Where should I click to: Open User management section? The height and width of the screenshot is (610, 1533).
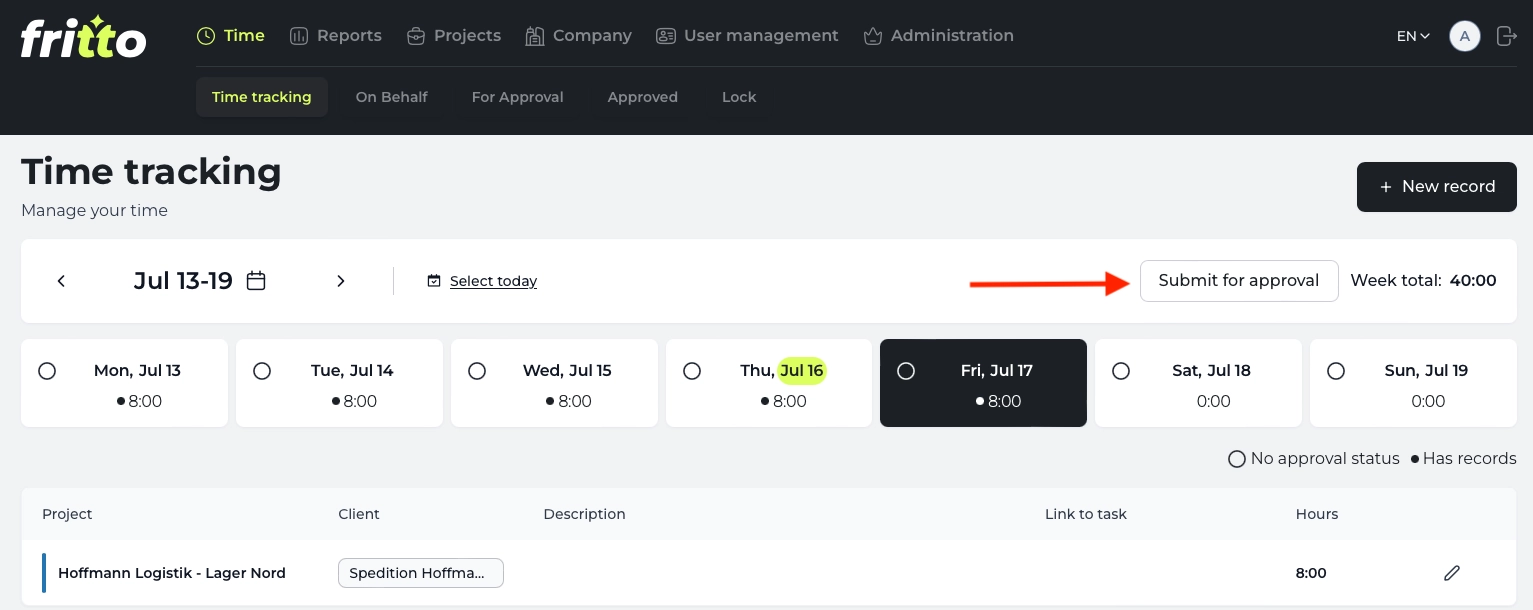[x=747, y=36]
